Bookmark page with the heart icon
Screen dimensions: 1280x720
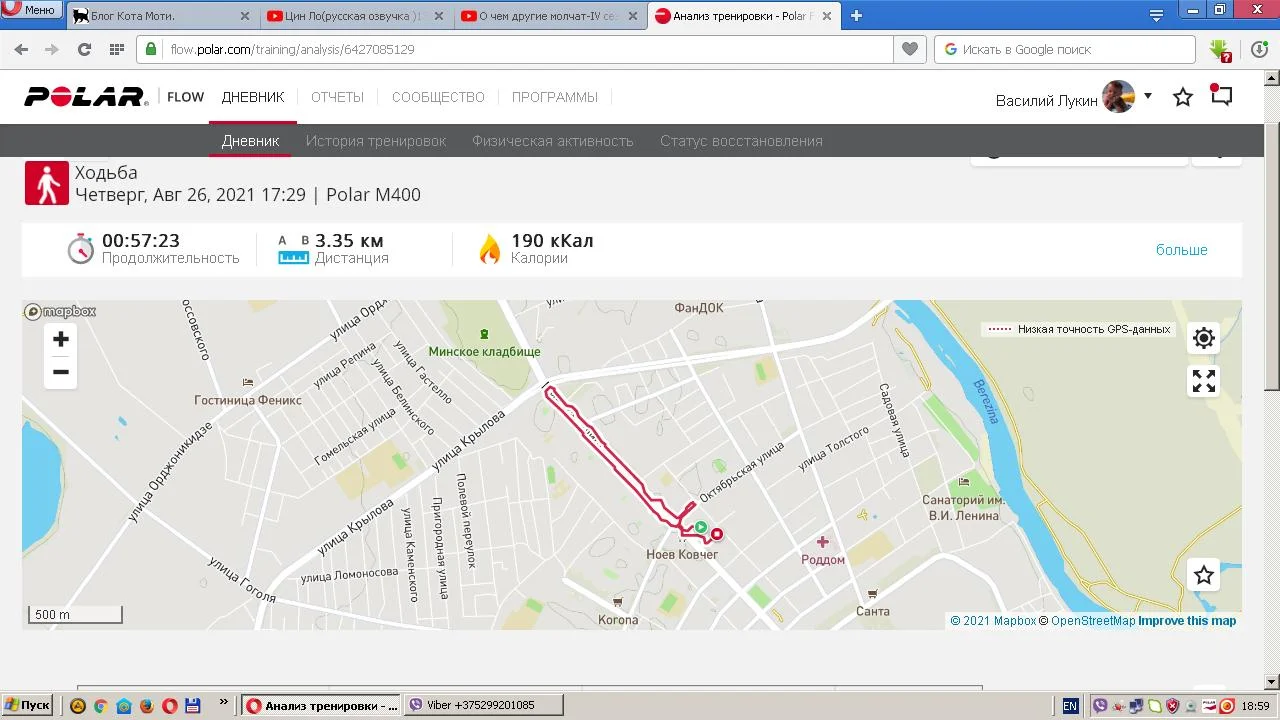point(909,49)
